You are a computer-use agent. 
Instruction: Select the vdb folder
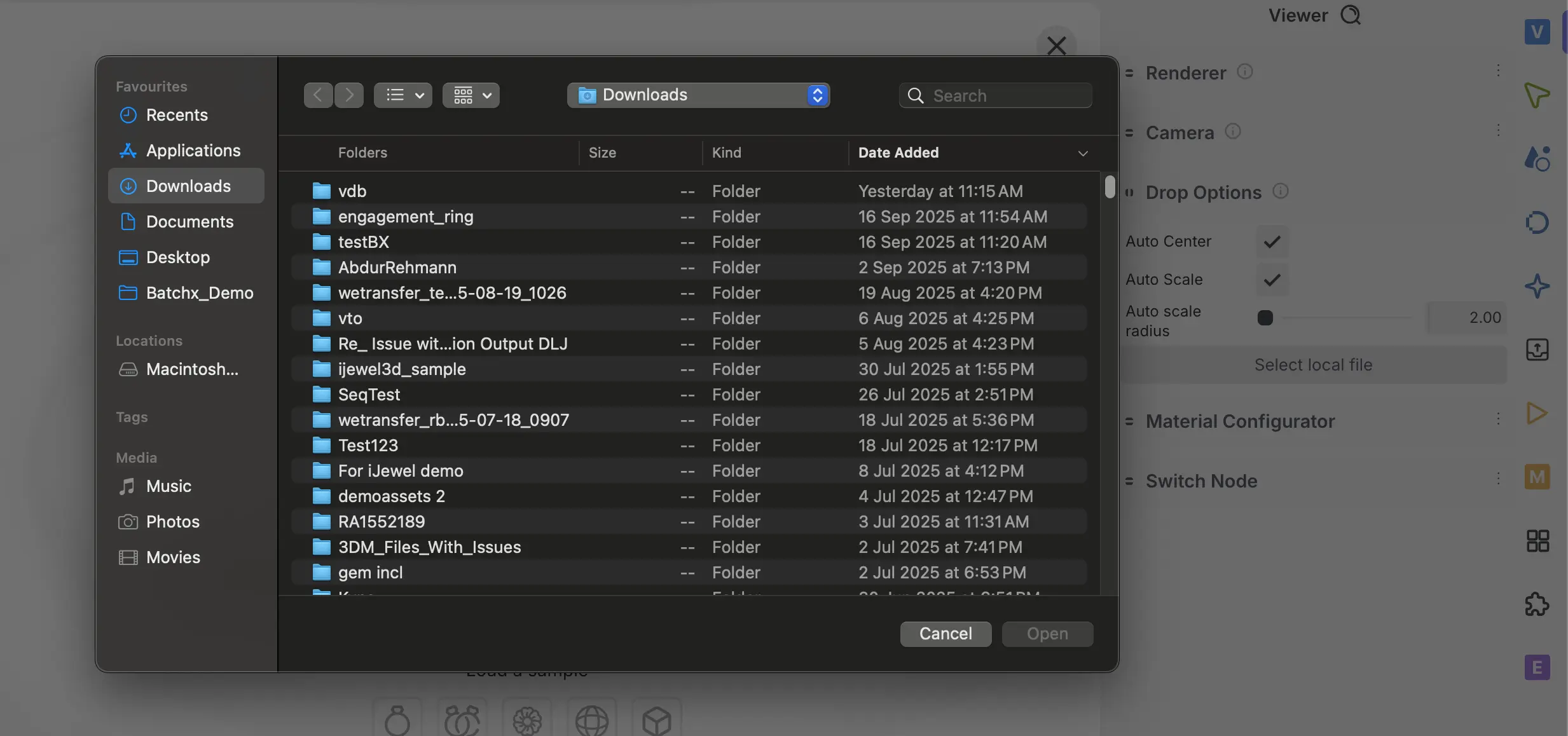(689, 191)
